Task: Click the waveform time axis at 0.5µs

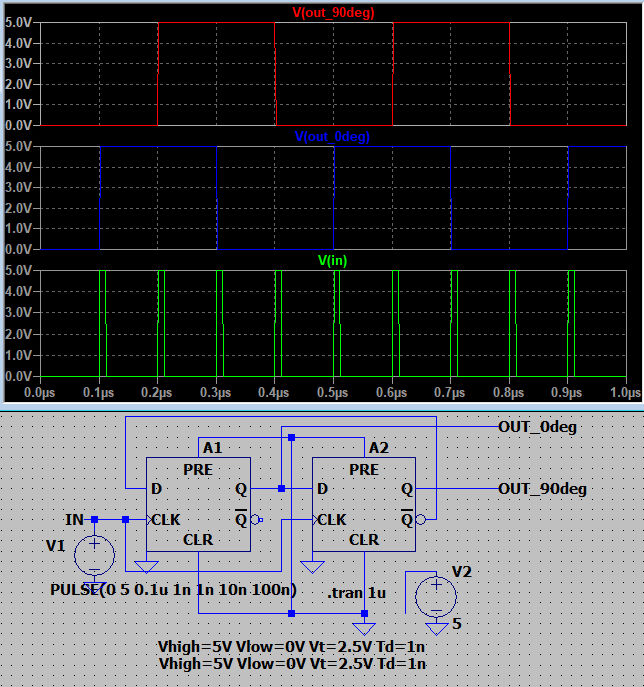Action: tap(334, 393)
